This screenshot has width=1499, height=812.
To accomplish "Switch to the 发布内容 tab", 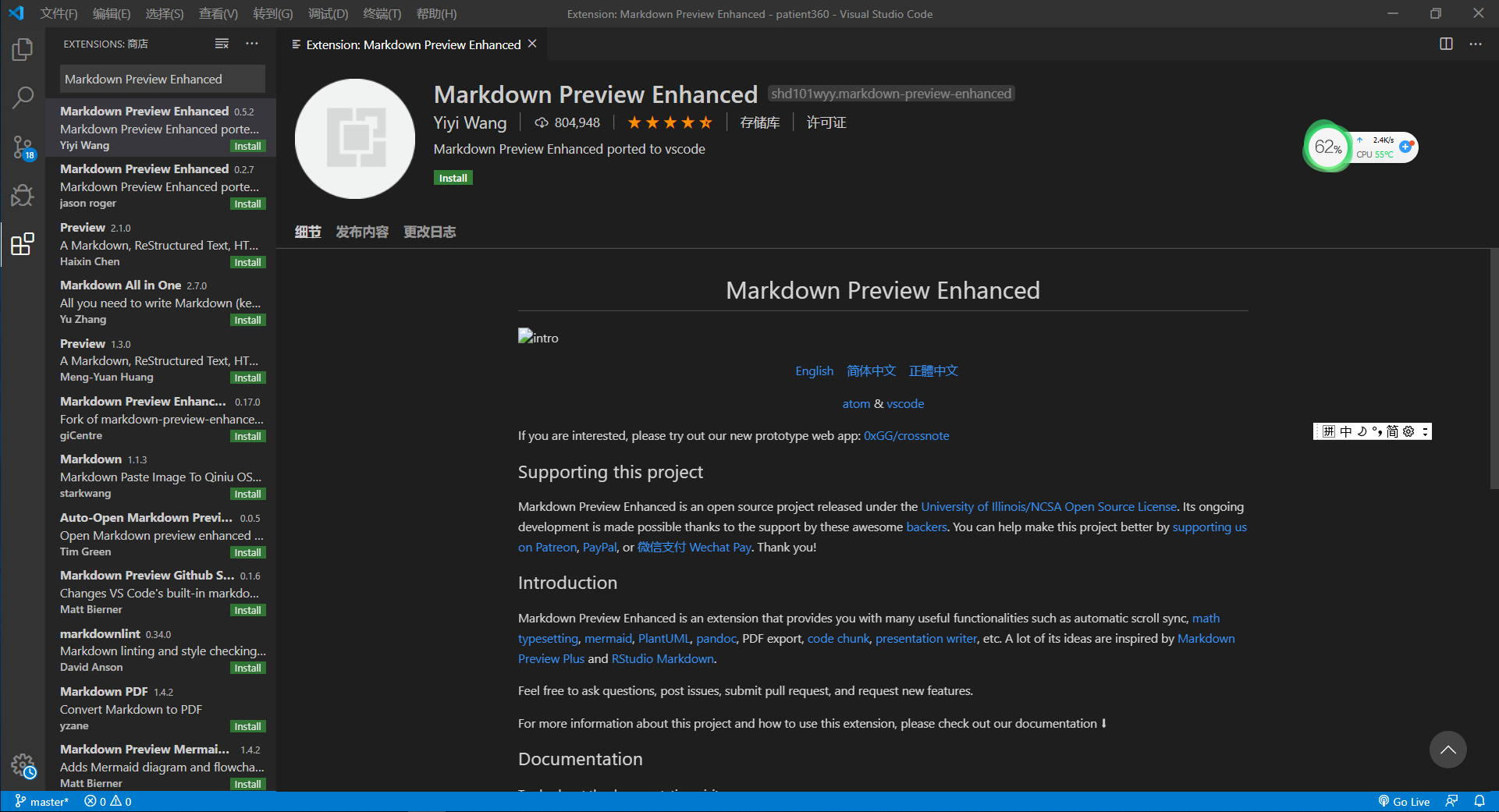I will tap(362, 232).
